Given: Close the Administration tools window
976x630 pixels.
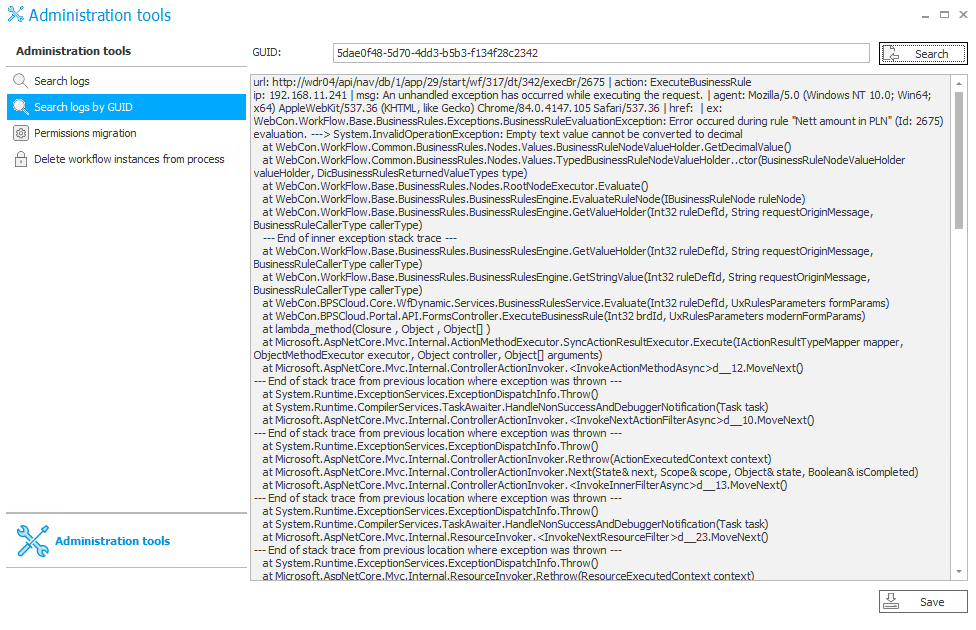Looking at the screenshot, I should (963, 15).
